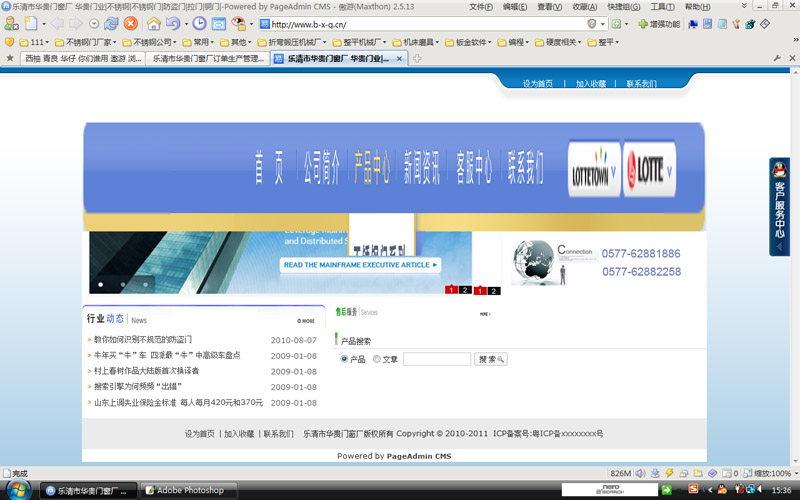Select the 文章 radio button
The width and height of the screenshot is (800, 500).
click(377, 359)
